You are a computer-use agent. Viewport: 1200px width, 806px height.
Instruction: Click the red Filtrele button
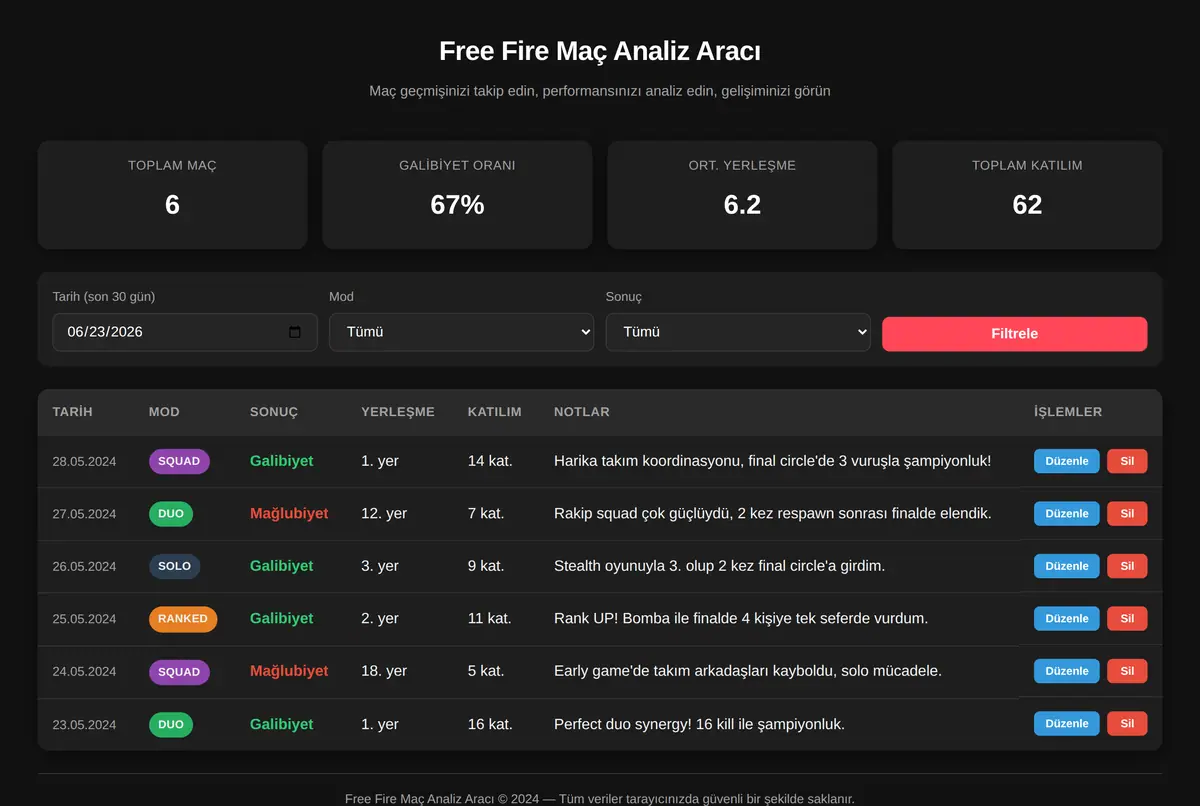click(x=1014, y=334)
